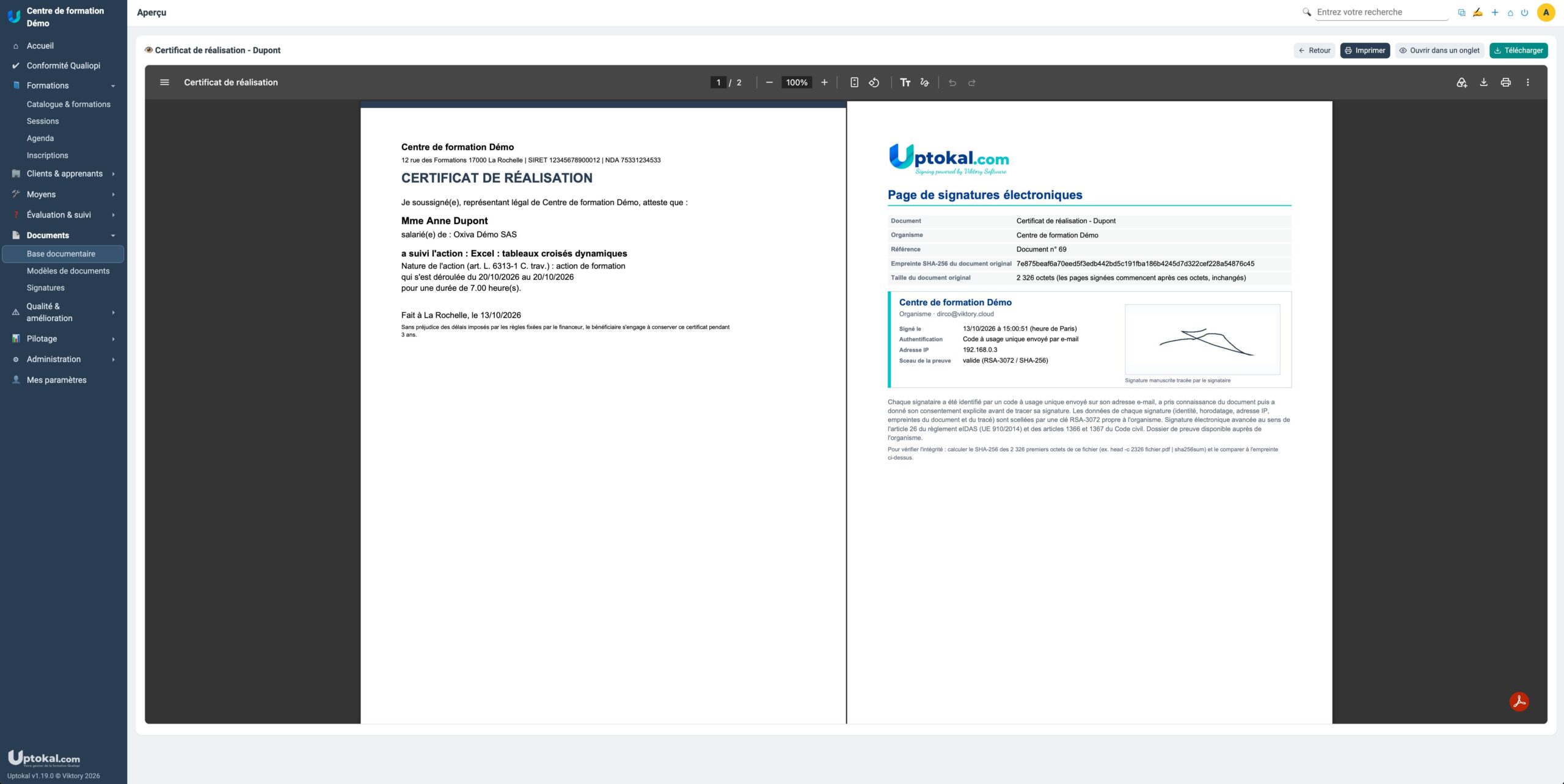Click the power logout icon

[1525, 12]
